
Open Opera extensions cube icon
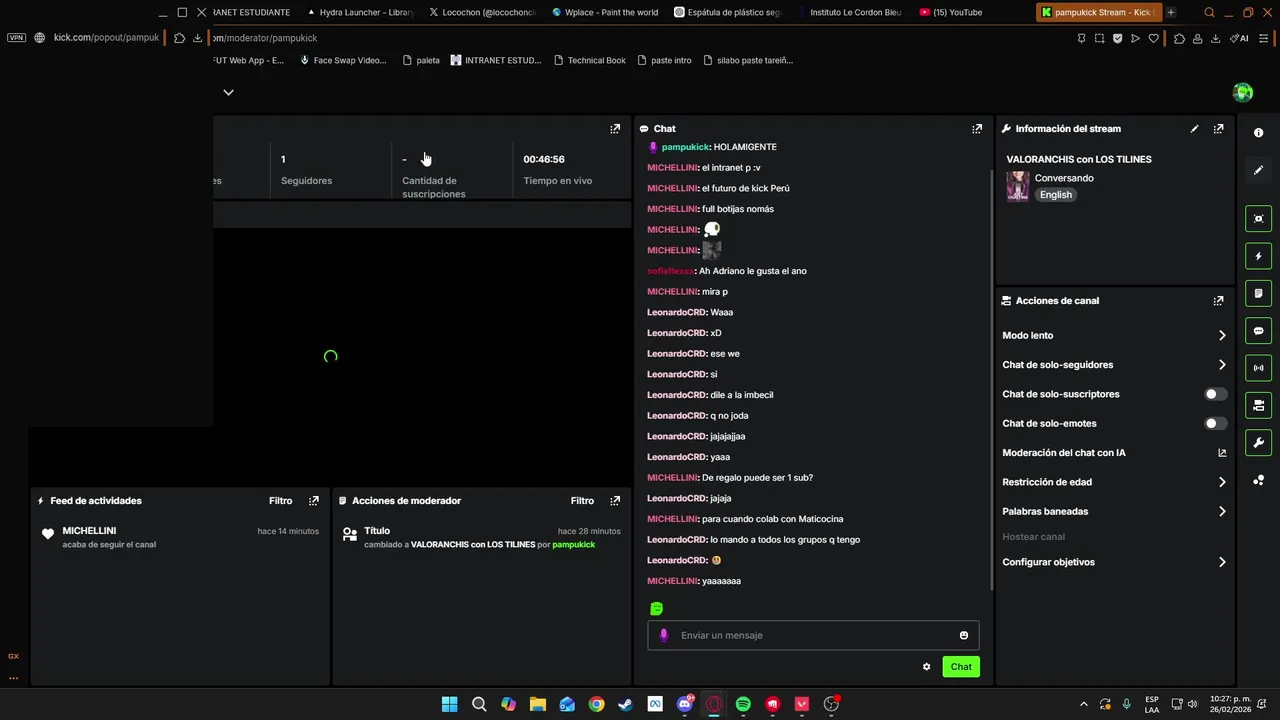coord(1179,38)
